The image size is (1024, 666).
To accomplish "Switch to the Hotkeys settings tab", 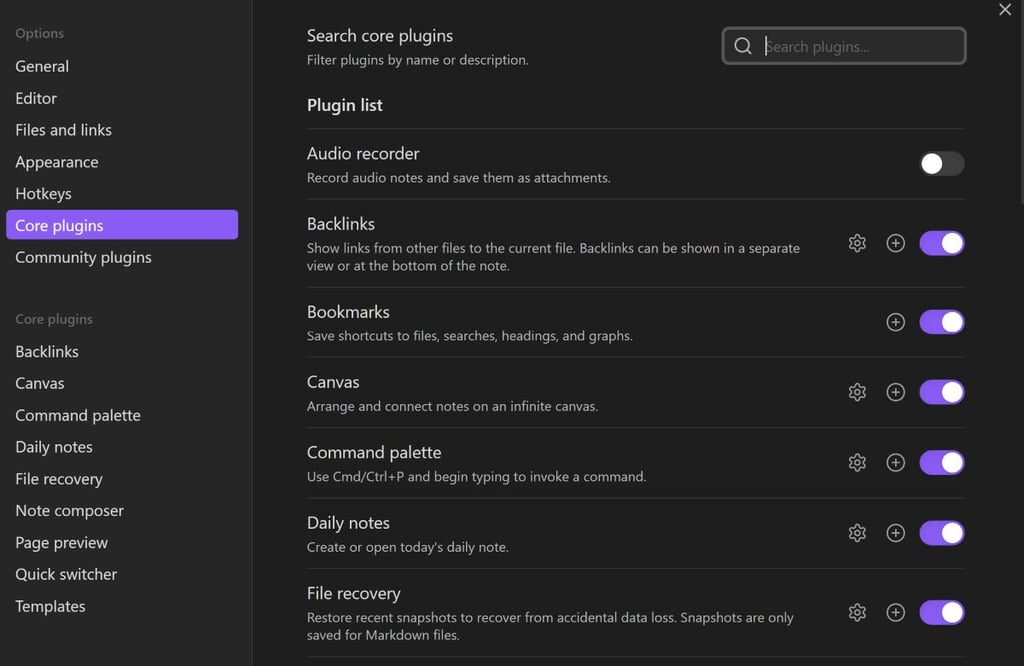I will (x=43, y=194).
